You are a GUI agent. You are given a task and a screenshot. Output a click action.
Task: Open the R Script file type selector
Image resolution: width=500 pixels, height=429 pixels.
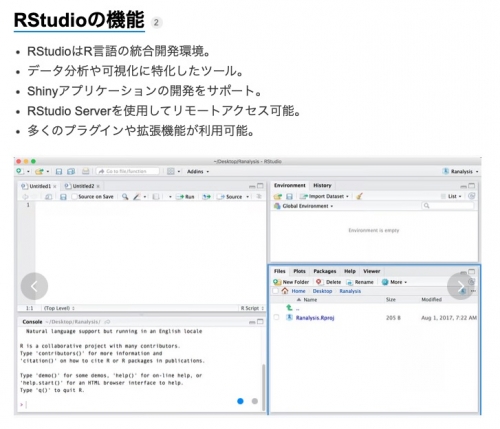[x=252, y=308]
